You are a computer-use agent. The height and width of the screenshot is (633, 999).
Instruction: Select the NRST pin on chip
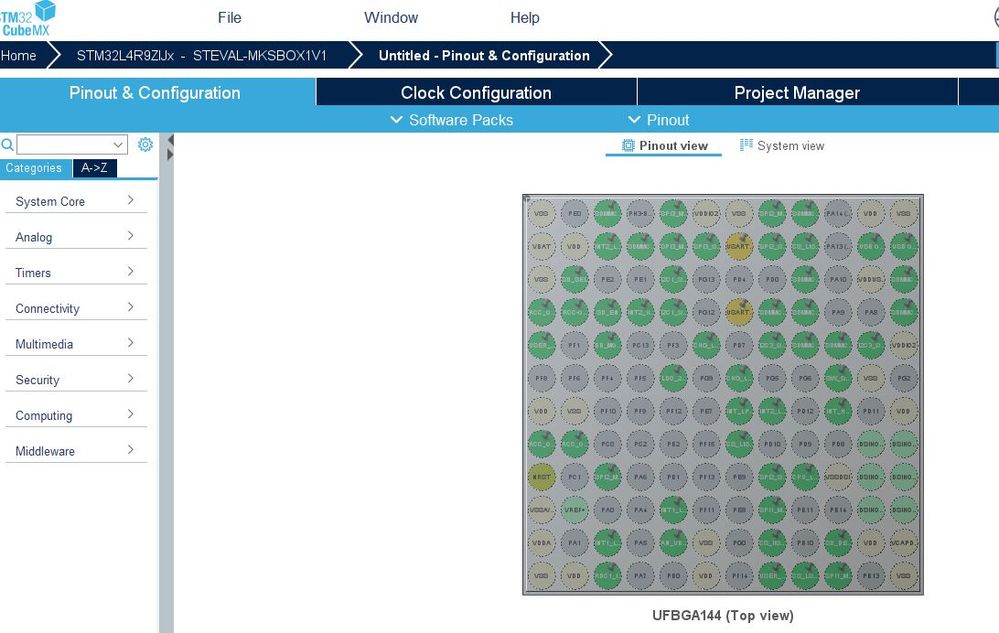click(541, 477)
